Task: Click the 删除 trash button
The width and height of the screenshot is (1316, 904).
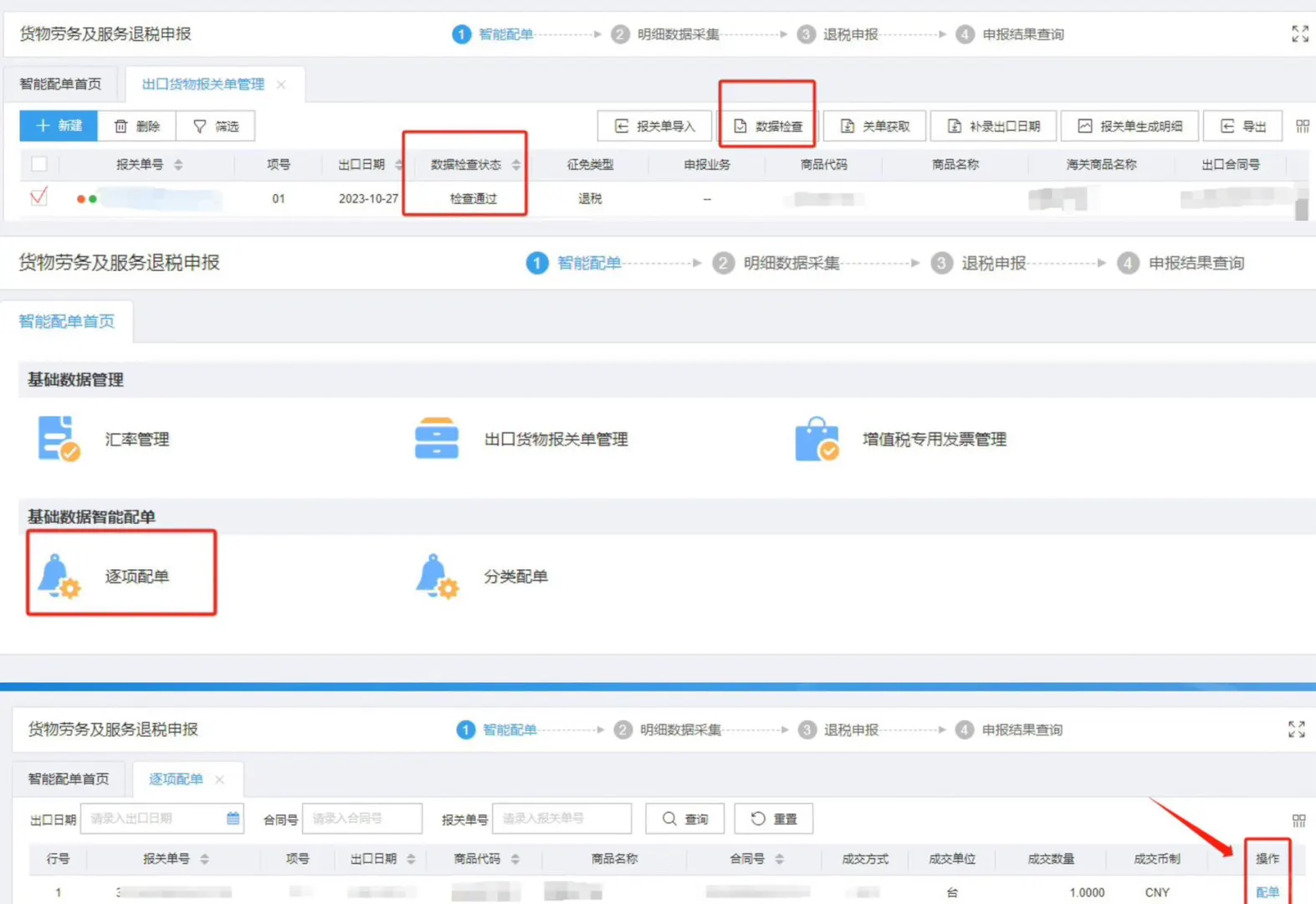Action: (136, 126)
